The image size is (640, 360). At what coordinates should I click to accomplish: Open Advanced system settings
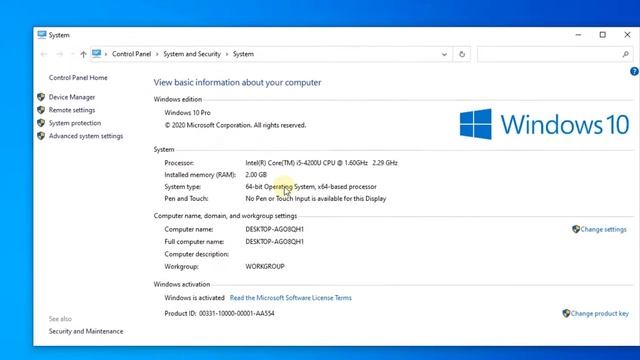(86, 136)
